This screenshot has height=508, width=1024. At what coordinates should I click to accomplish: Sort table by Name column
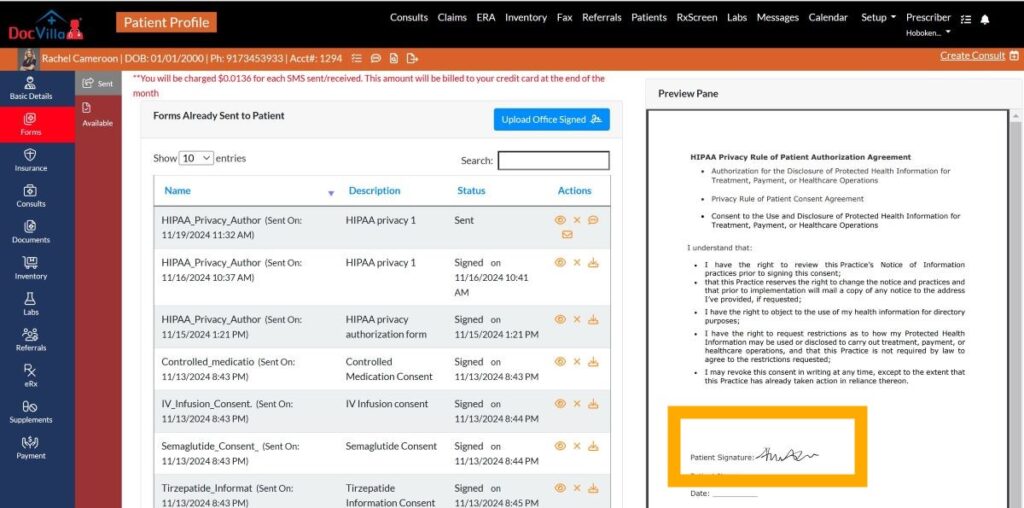[x=178, y=191]
